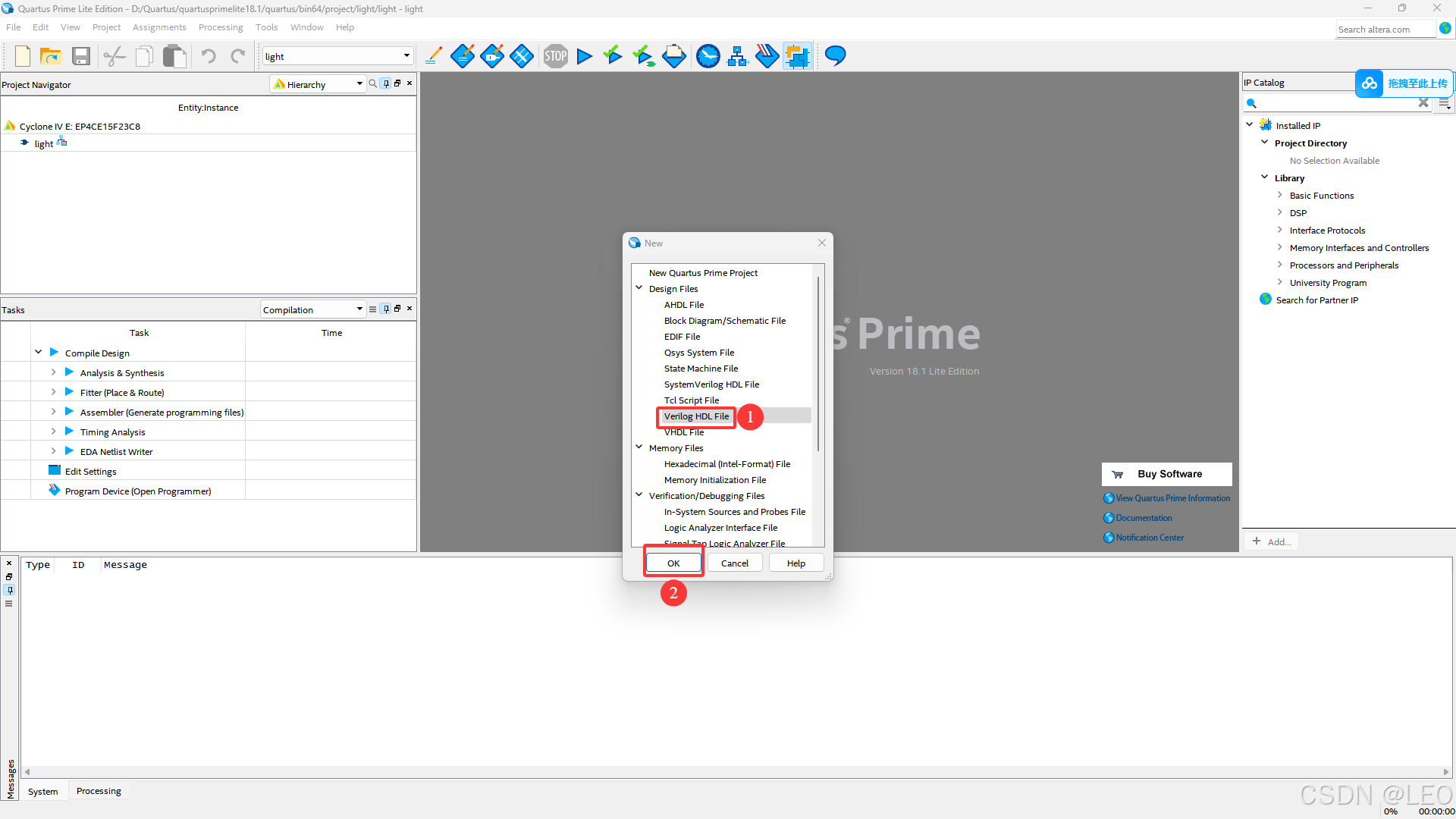Toggle the Messages panel pin icon
This screenshot has width=1456, height=819.
9,590
